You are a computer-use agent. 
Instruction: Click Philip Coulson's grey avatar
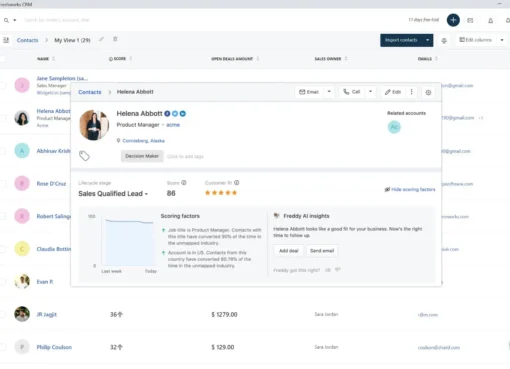tap(22, 347)
